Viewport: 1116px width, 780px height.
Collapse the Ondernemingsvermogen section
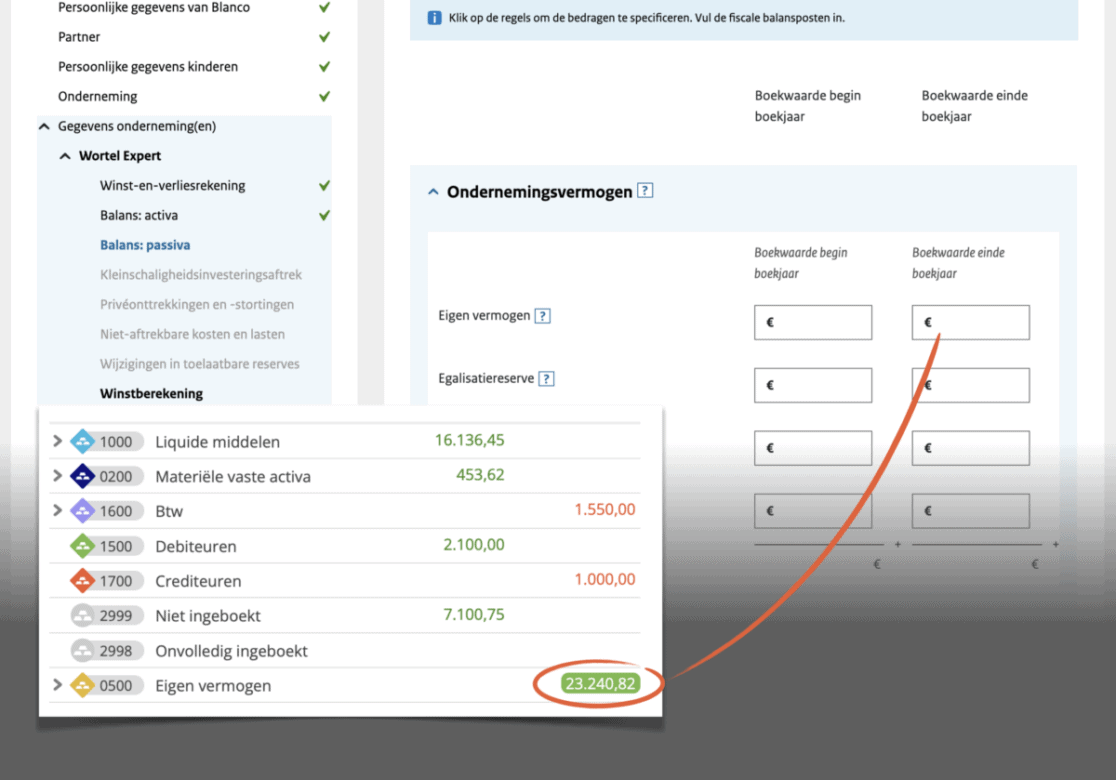click(x=433, y=191)
